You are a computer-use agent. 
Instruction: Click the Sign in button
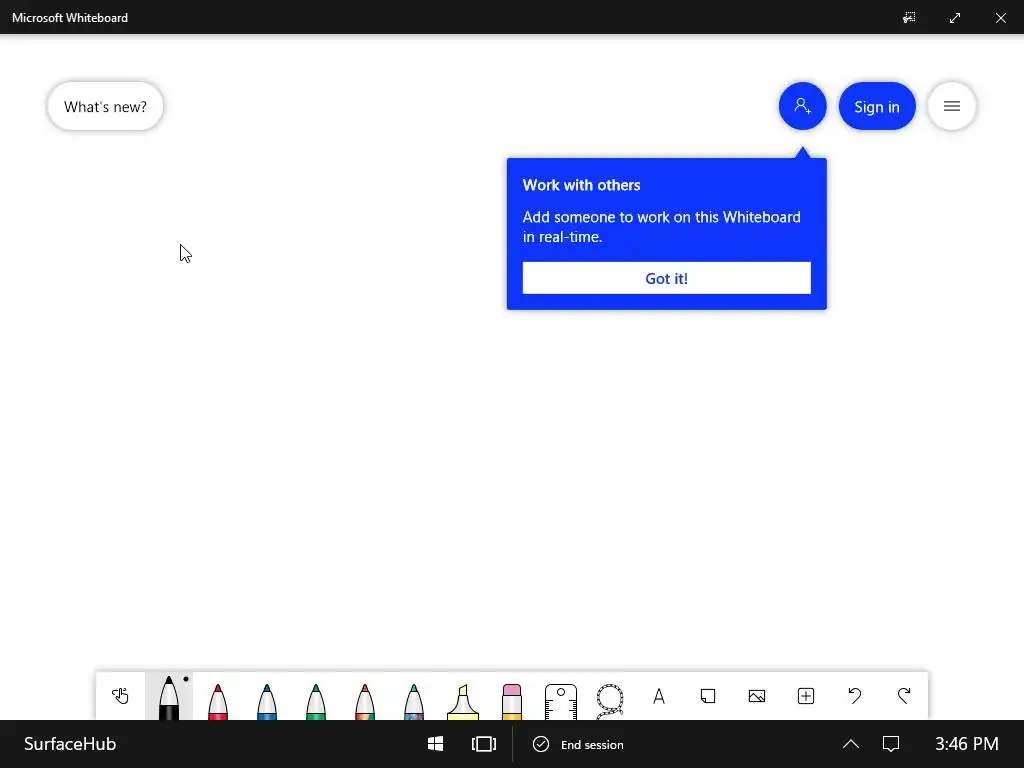(877, 106)
